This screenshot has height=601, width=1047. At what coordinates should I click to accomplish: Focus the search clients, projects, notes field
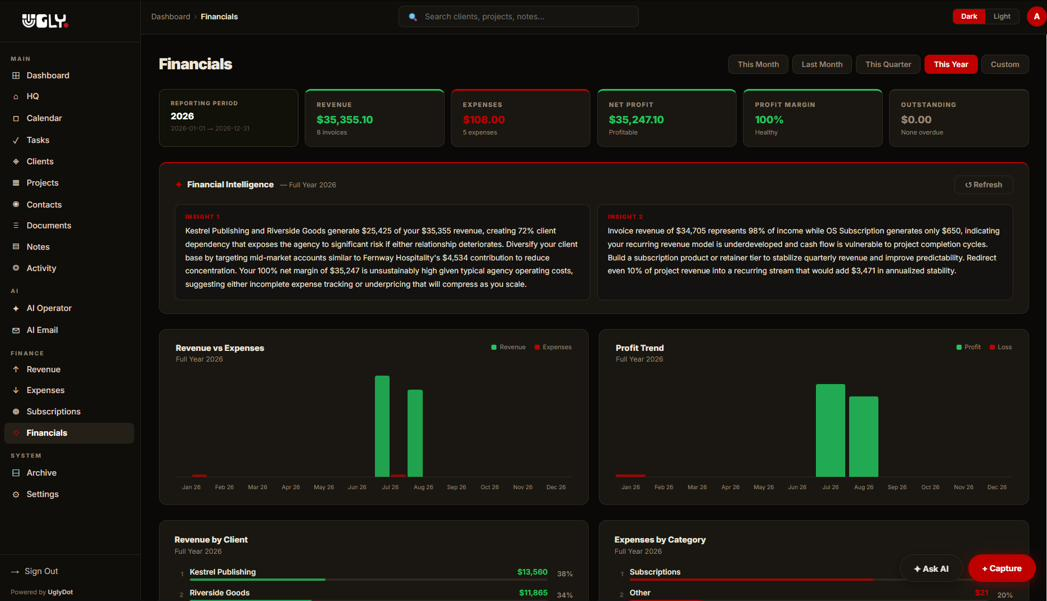coord(519,17)
